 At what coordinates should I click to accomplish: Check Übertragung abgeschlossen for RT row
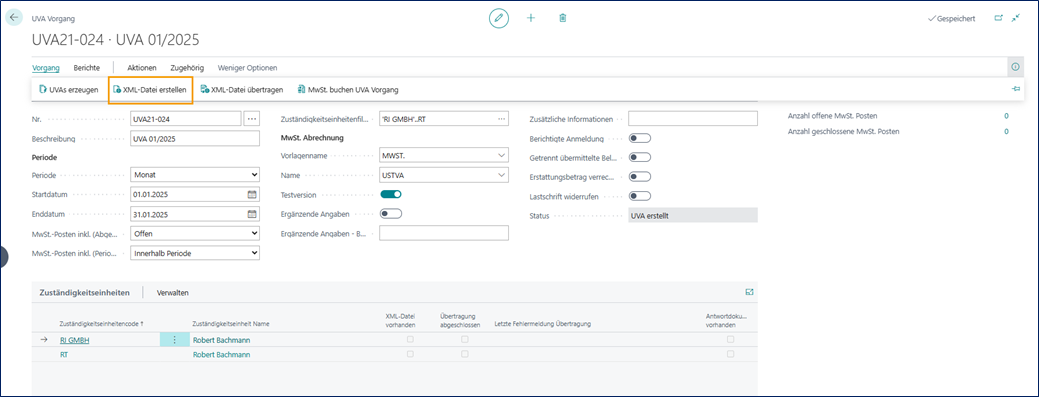click(465, 354)
